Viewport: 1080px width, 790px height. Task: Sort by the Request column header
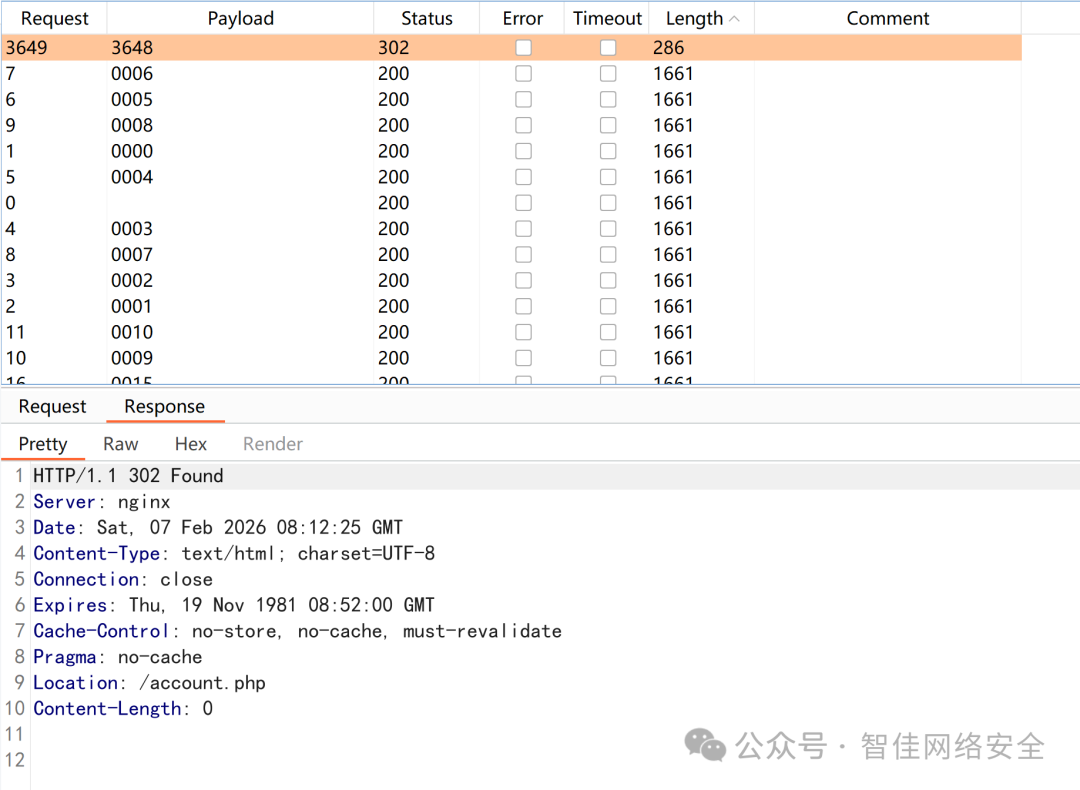(x=55, y=17)
